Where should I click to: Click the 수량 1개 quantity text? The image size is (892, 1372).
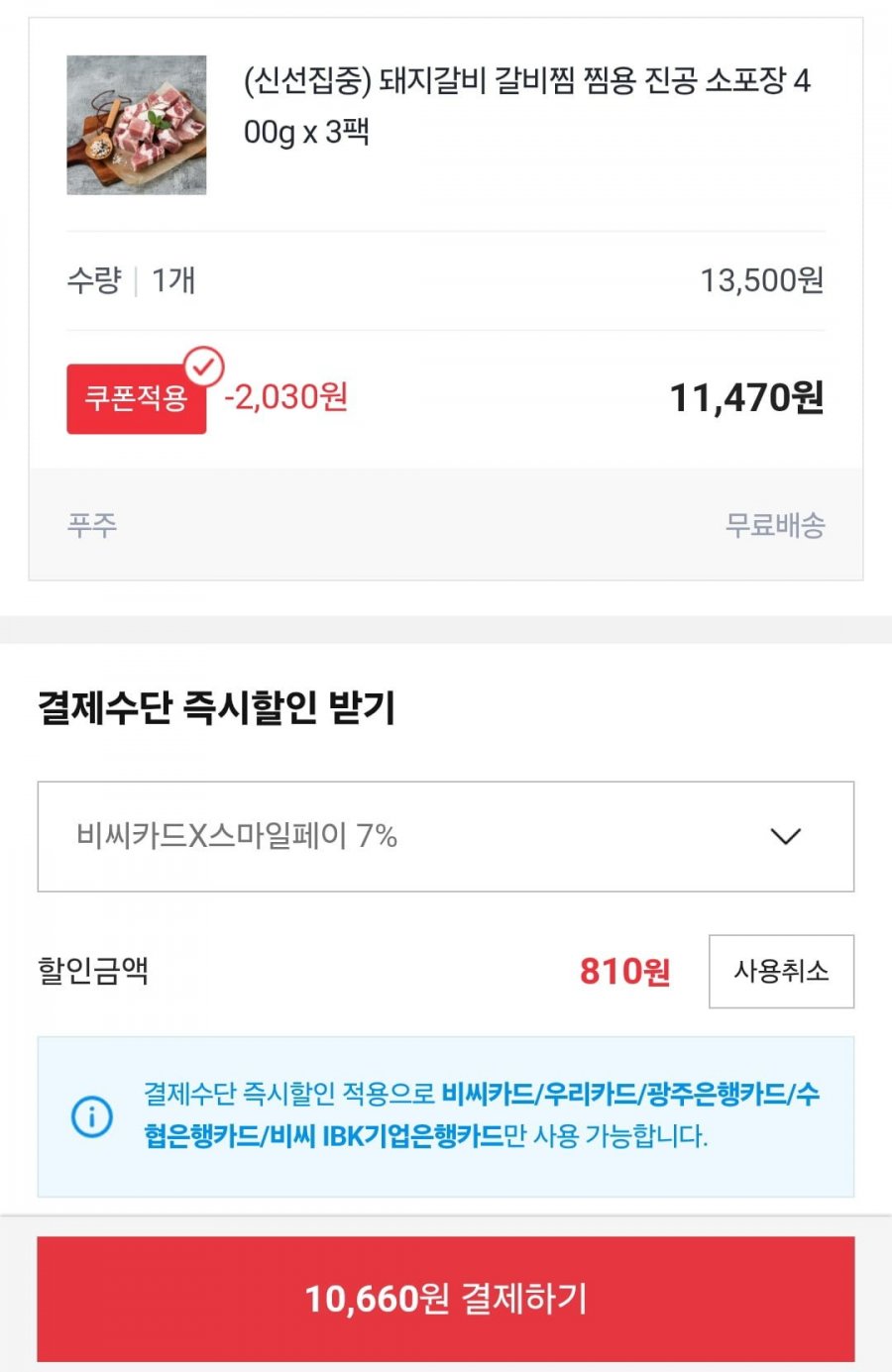click(x=131, y=280)
